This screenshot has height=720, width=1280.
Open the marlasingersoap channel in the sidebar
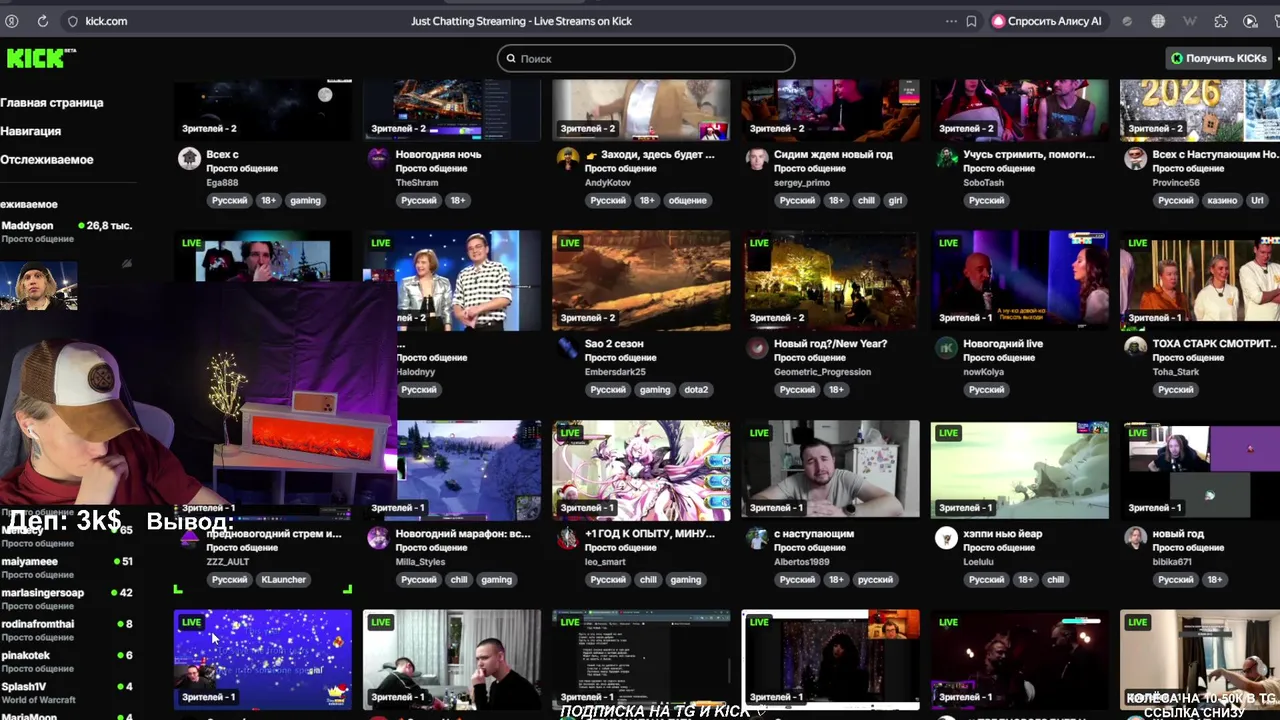[x=68, y=598]
